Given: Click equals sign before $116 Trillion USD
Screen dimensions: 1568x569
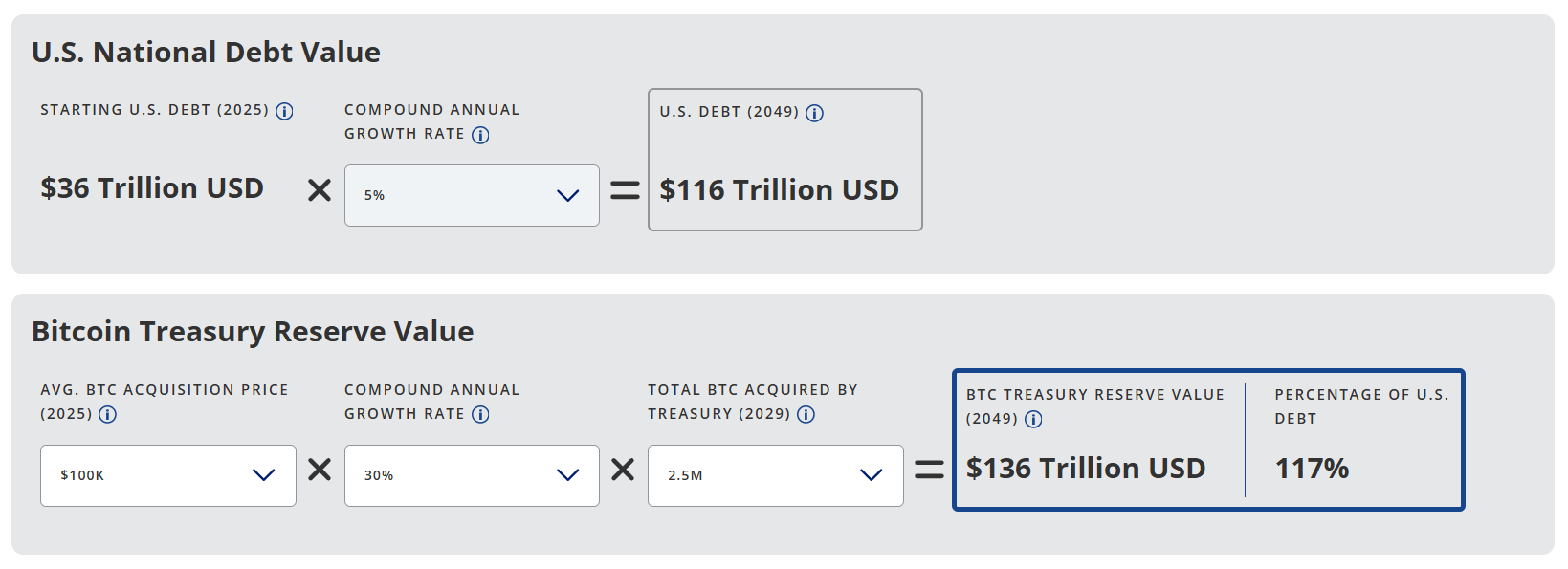Looking at the screenshot, I should point(625,191).
